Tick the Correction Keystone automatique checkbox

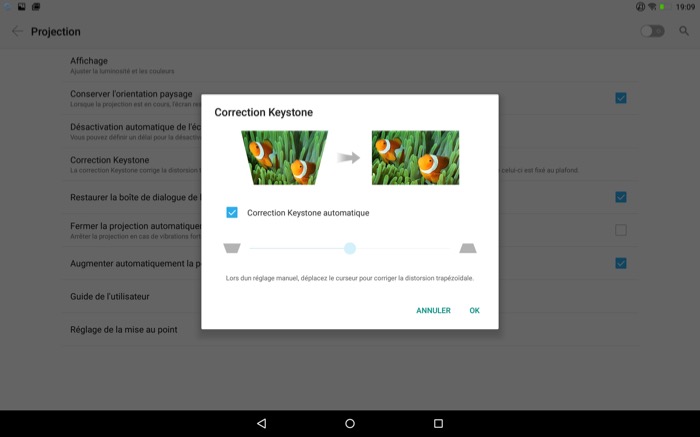[x=232, y=212]
